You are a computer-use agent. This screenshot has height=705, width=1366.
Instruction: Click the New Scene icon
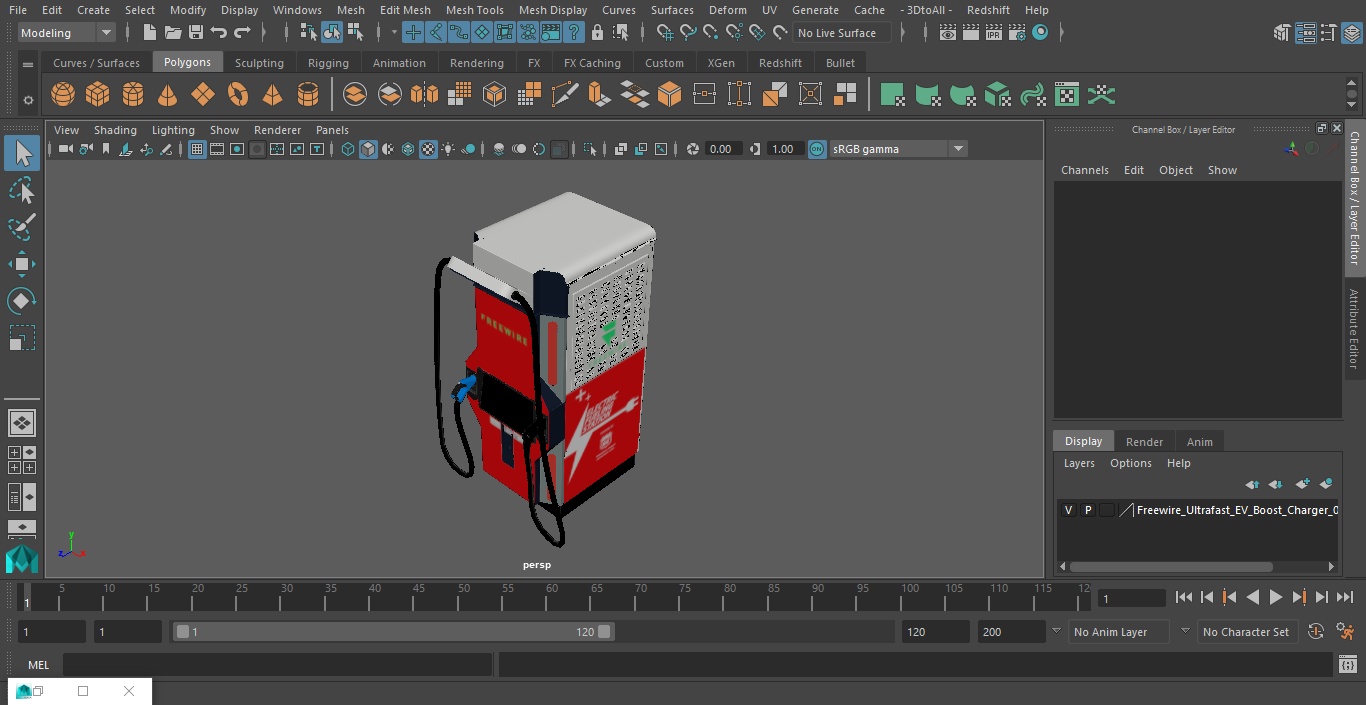pos(150,33)
